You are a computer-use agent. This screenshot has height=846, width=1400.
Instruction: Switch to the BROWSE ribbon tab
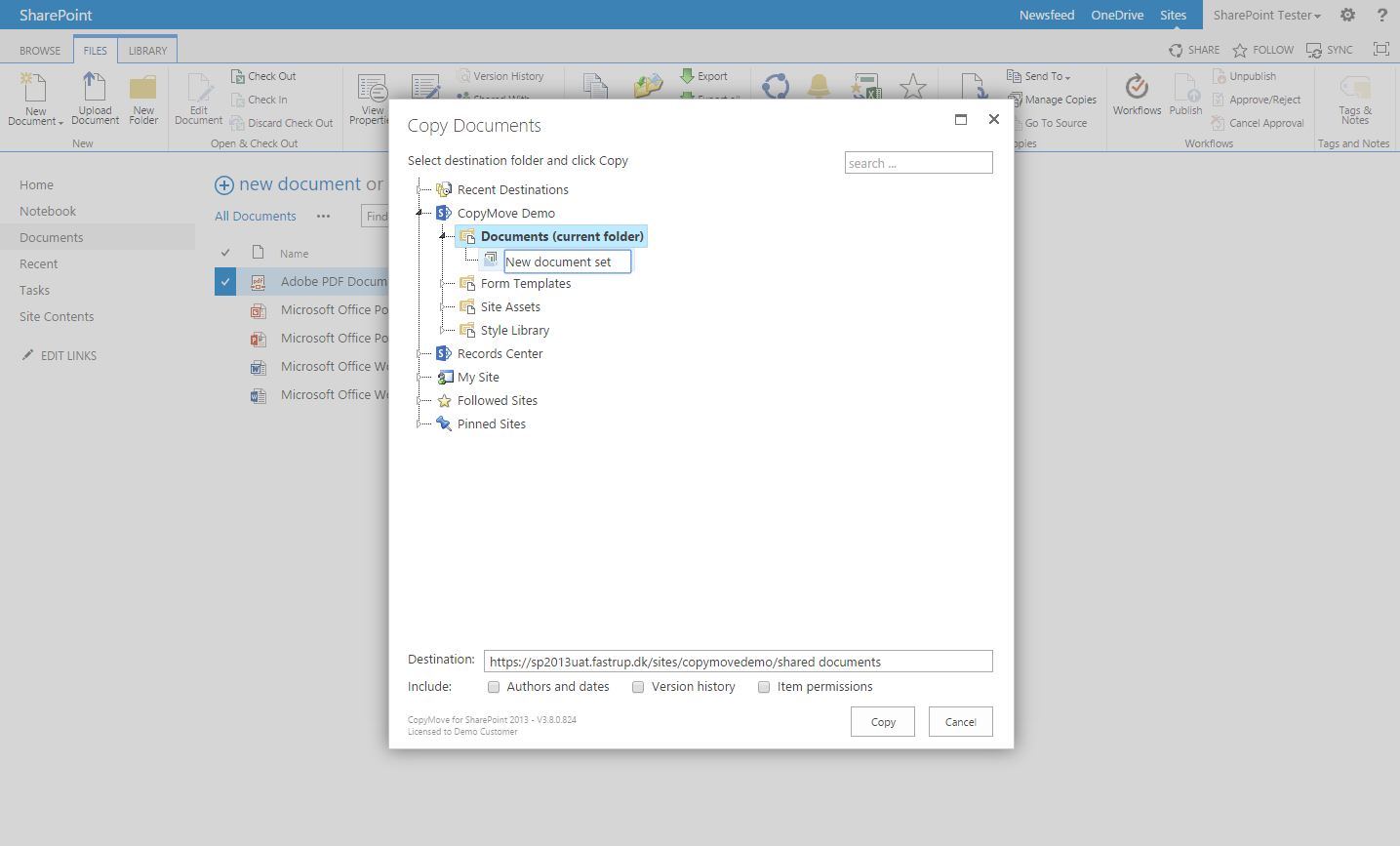40,51
